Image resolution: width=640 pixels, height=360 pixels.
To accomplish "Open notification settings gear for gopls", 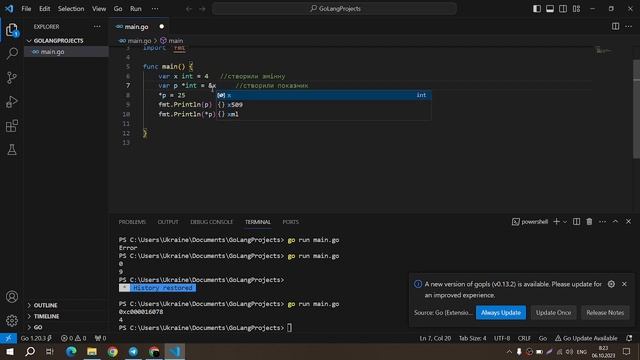I will pyautogui.click(x=611, y=284).
